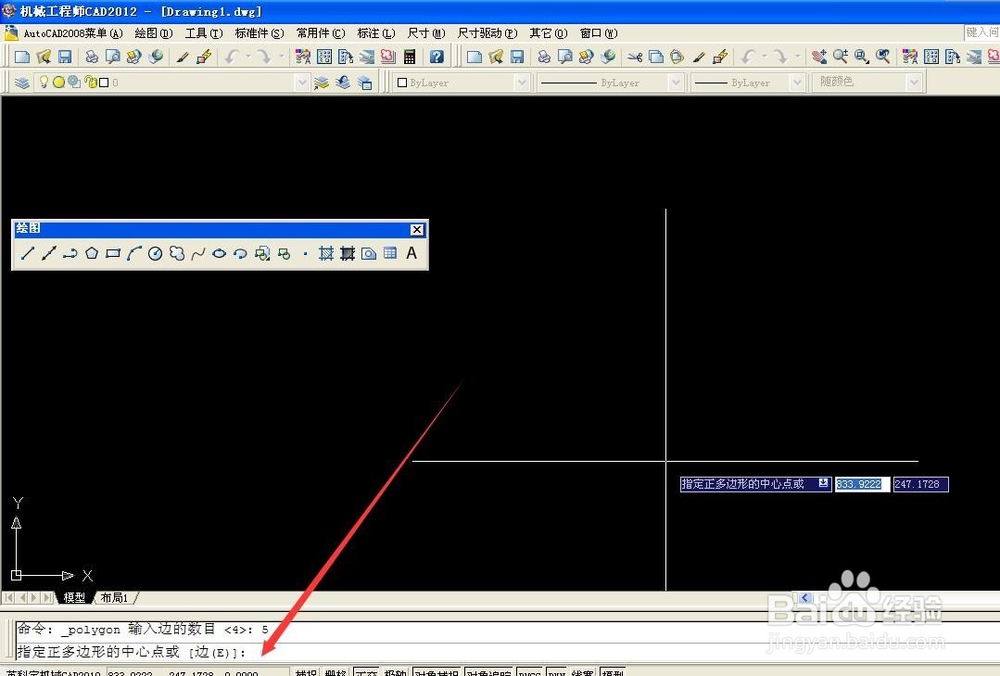
Task: Open the 工具(T) menu
Action: pos(204,33)
